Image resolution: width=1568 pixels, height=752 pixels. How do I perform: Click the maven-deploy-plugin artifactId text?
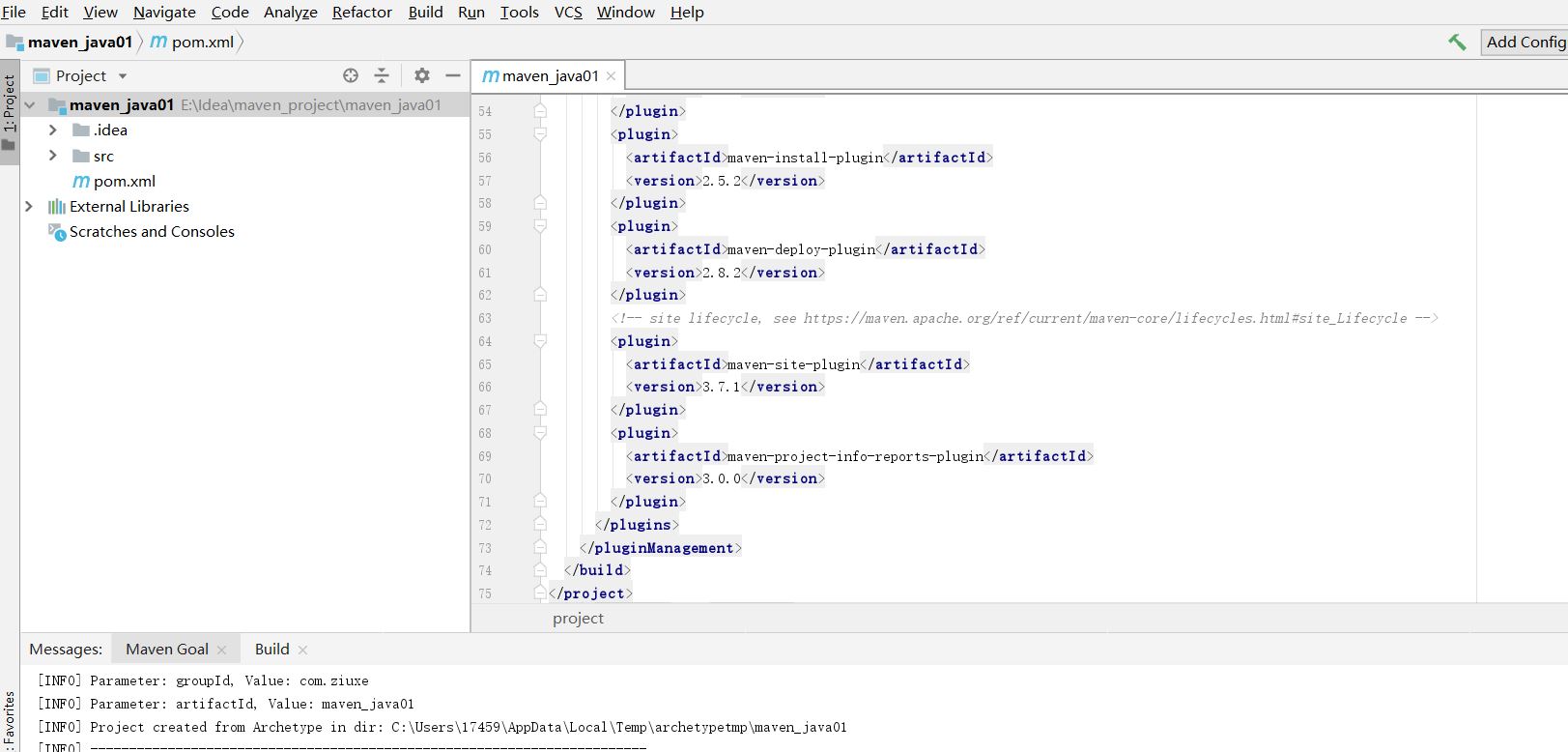click(801, 249)
